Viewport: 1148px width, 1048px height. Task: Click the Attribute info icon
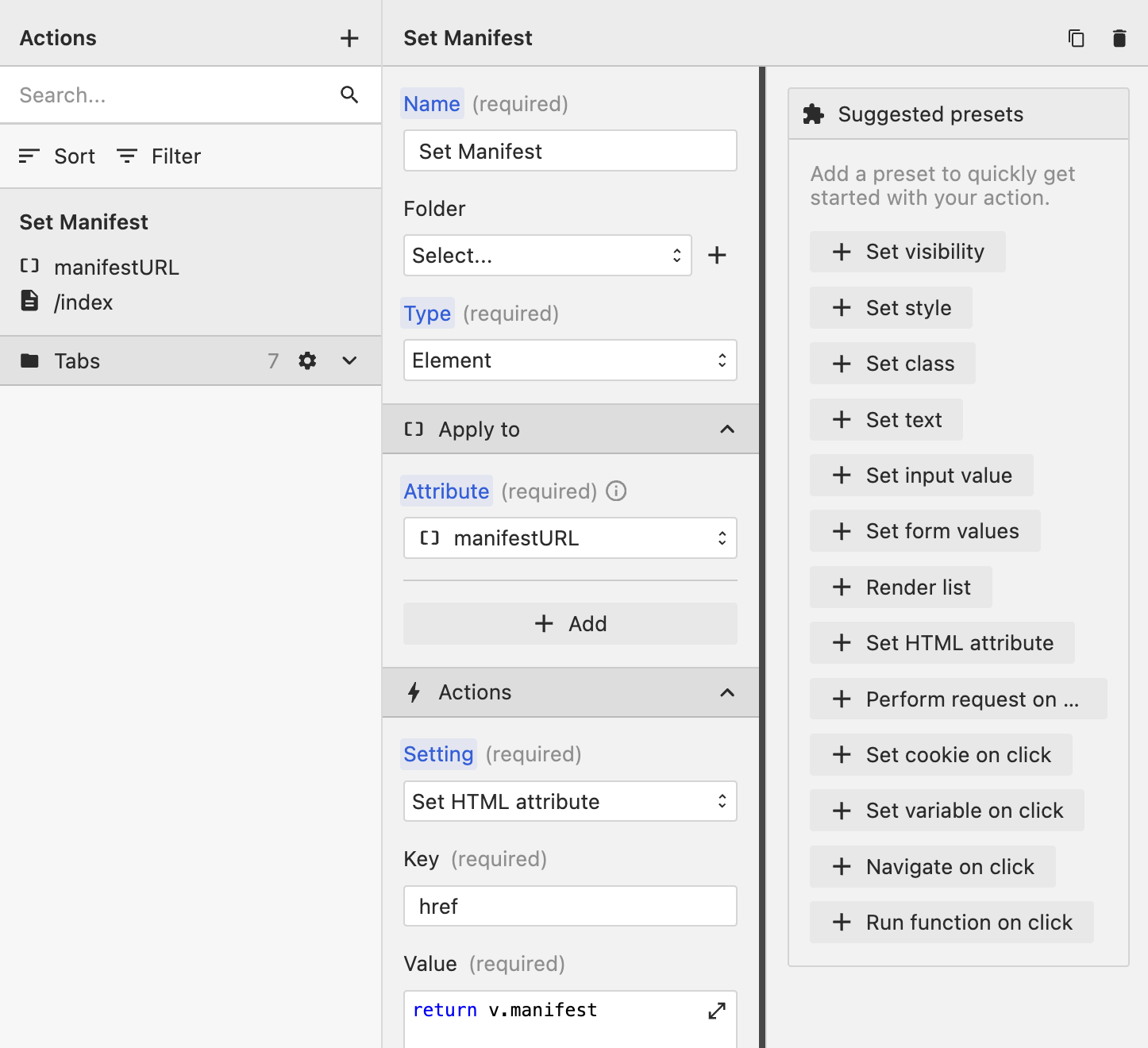(x=616, y=491)
